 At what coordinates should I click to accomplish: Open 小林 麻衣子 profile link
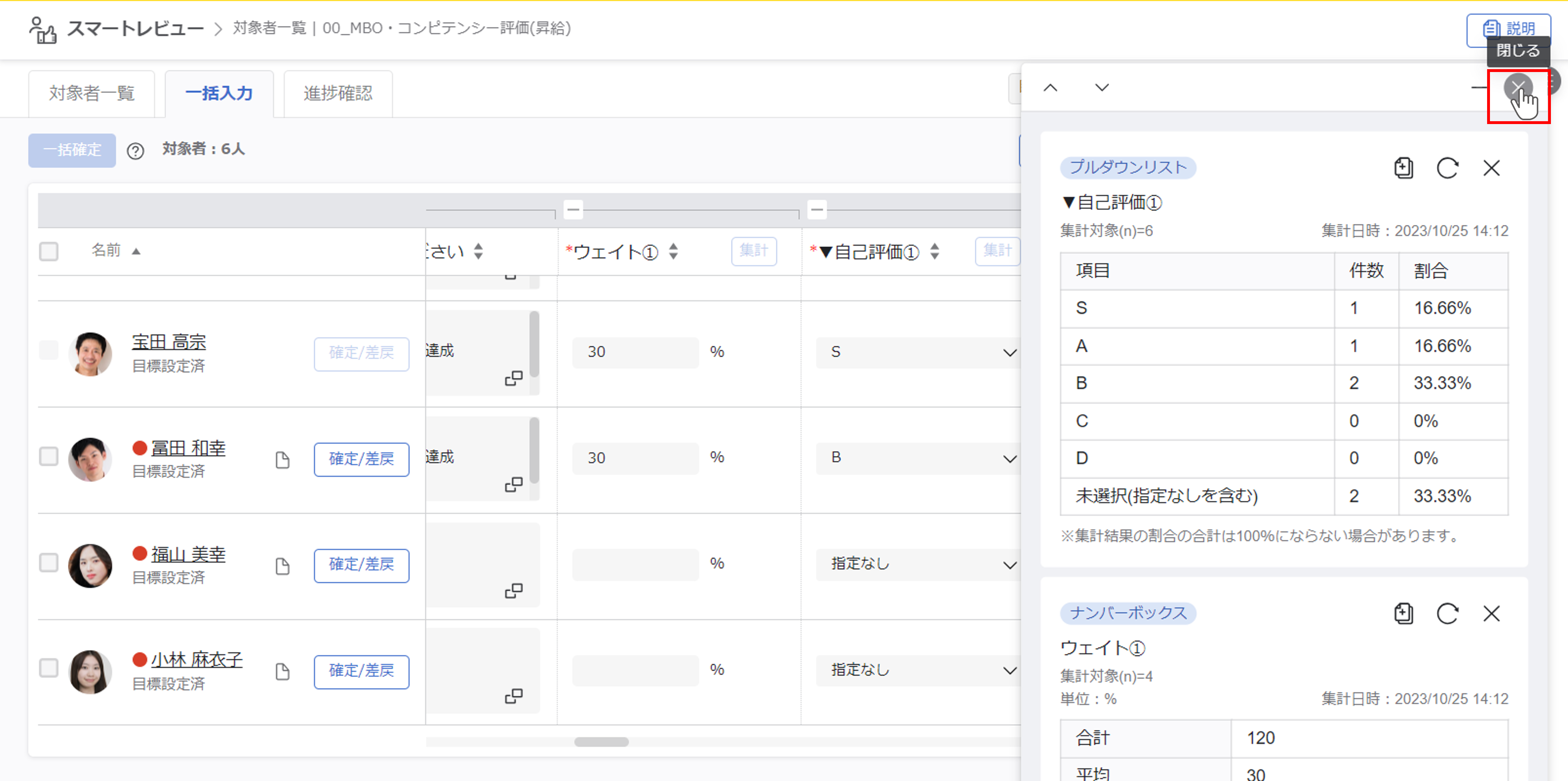[x=197, y=660]
